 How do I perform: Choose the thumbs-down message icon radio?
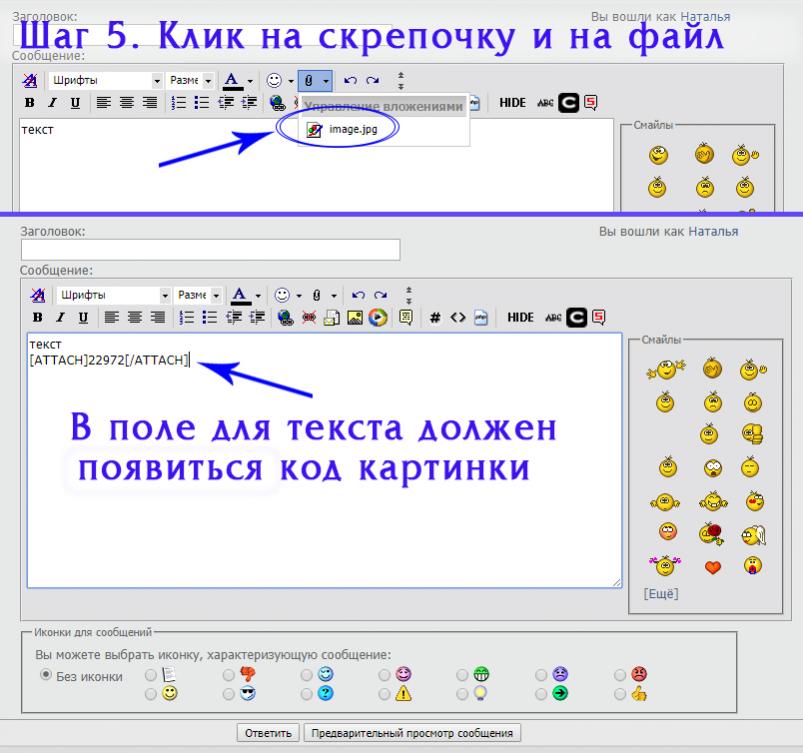click(229, 675)
